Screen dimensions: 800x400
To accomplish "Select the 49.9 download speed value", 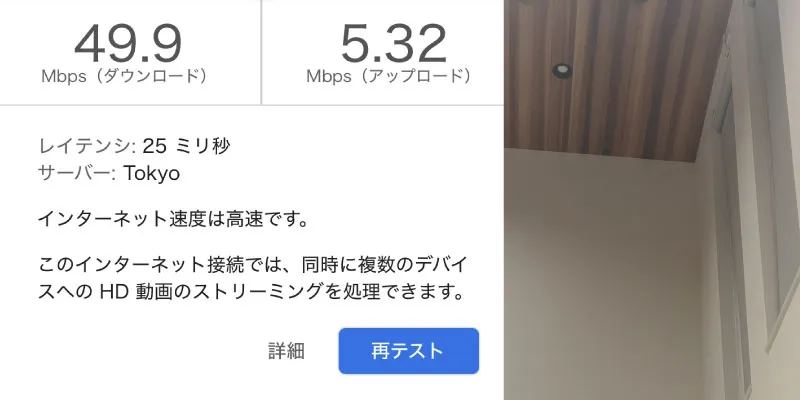I will click(128, 44).
